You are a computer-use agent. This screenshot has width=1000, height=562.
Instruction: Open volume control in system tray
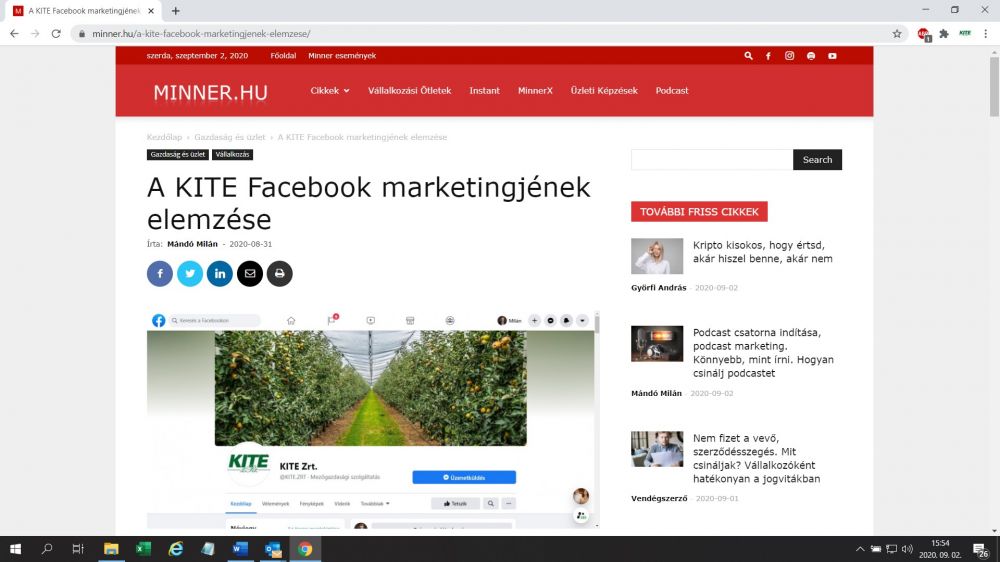pos(907,549)
